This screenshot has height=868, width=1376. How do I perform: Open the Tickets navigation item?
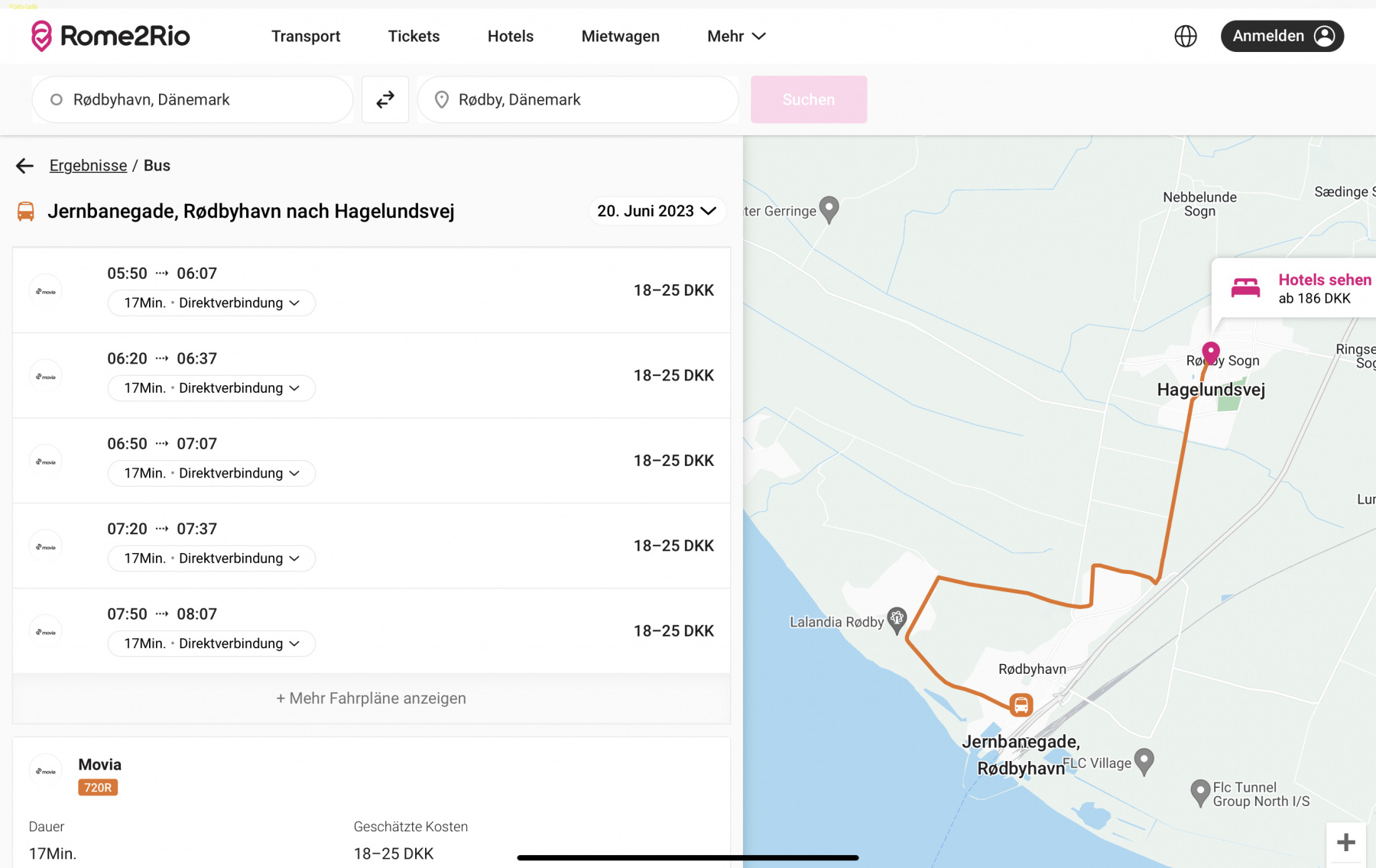click(x=414, y=36)
